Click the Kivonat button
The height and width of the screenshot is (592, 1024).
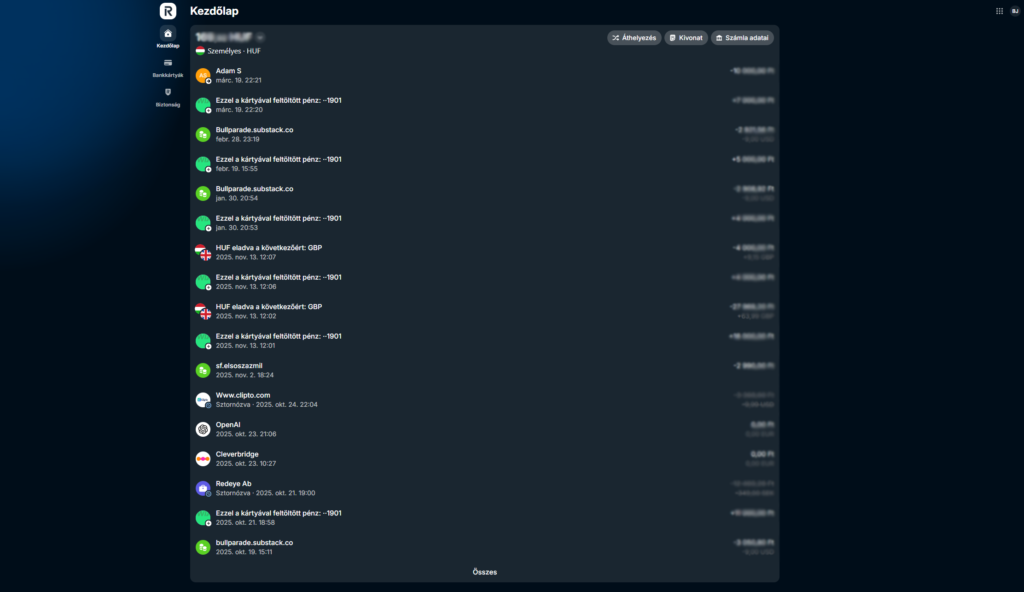[686, 38]
